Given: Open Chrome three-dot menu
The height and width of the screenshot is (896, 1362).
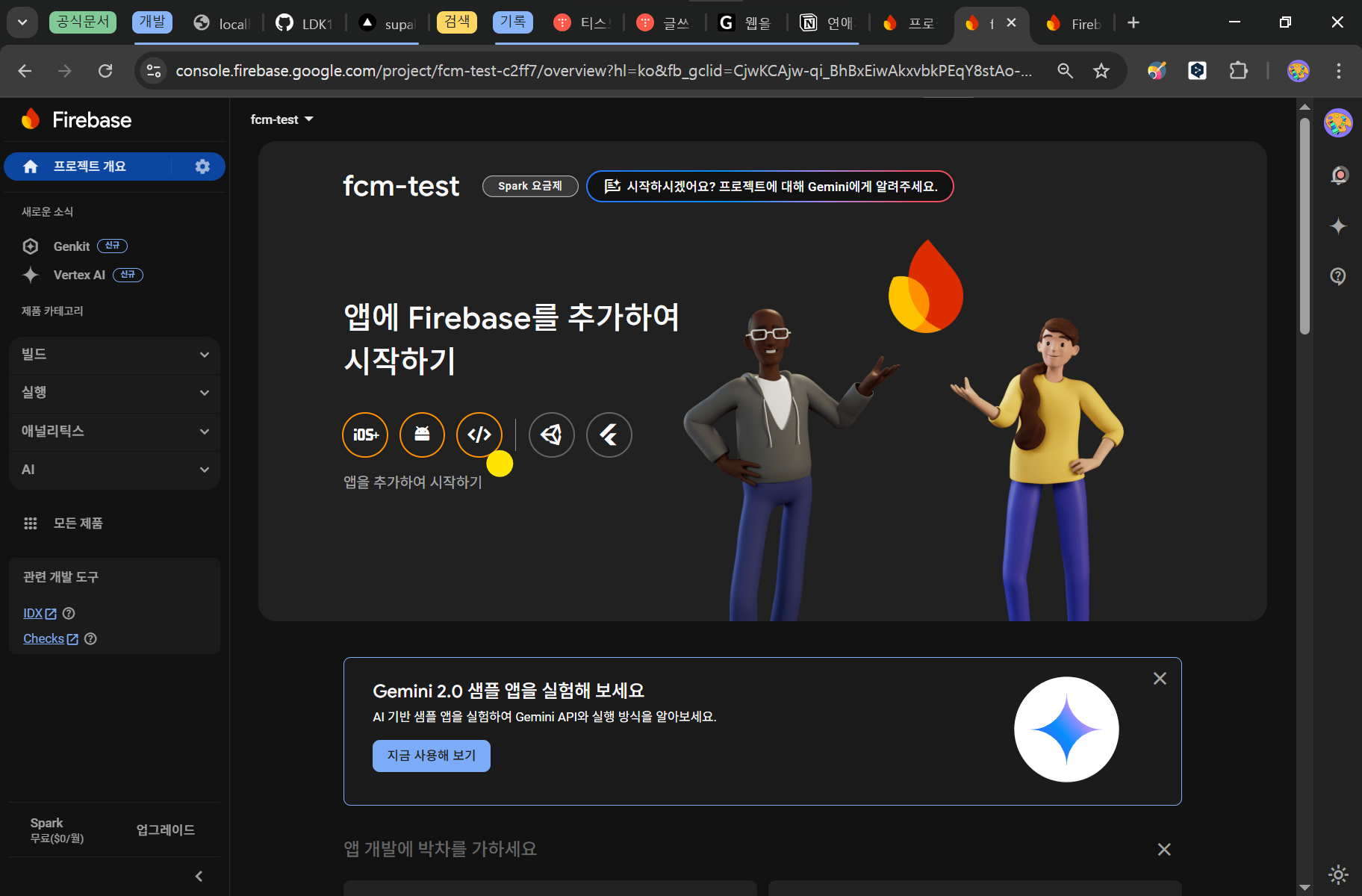Looking at the screenshot, I should click(x=1339, y=71).
